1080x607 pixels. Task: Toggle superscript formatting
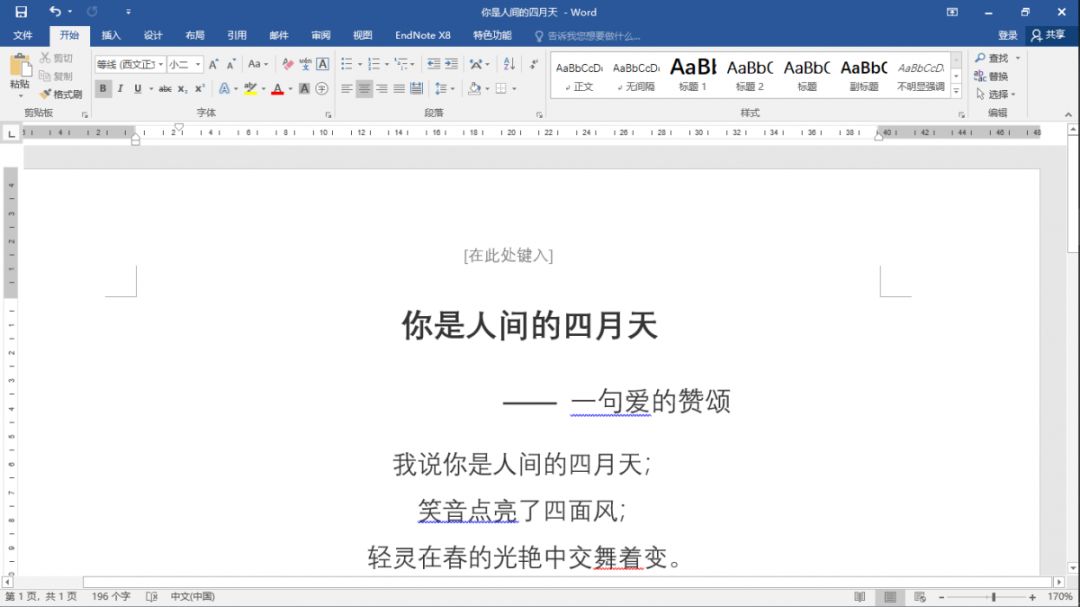point(198,89)
